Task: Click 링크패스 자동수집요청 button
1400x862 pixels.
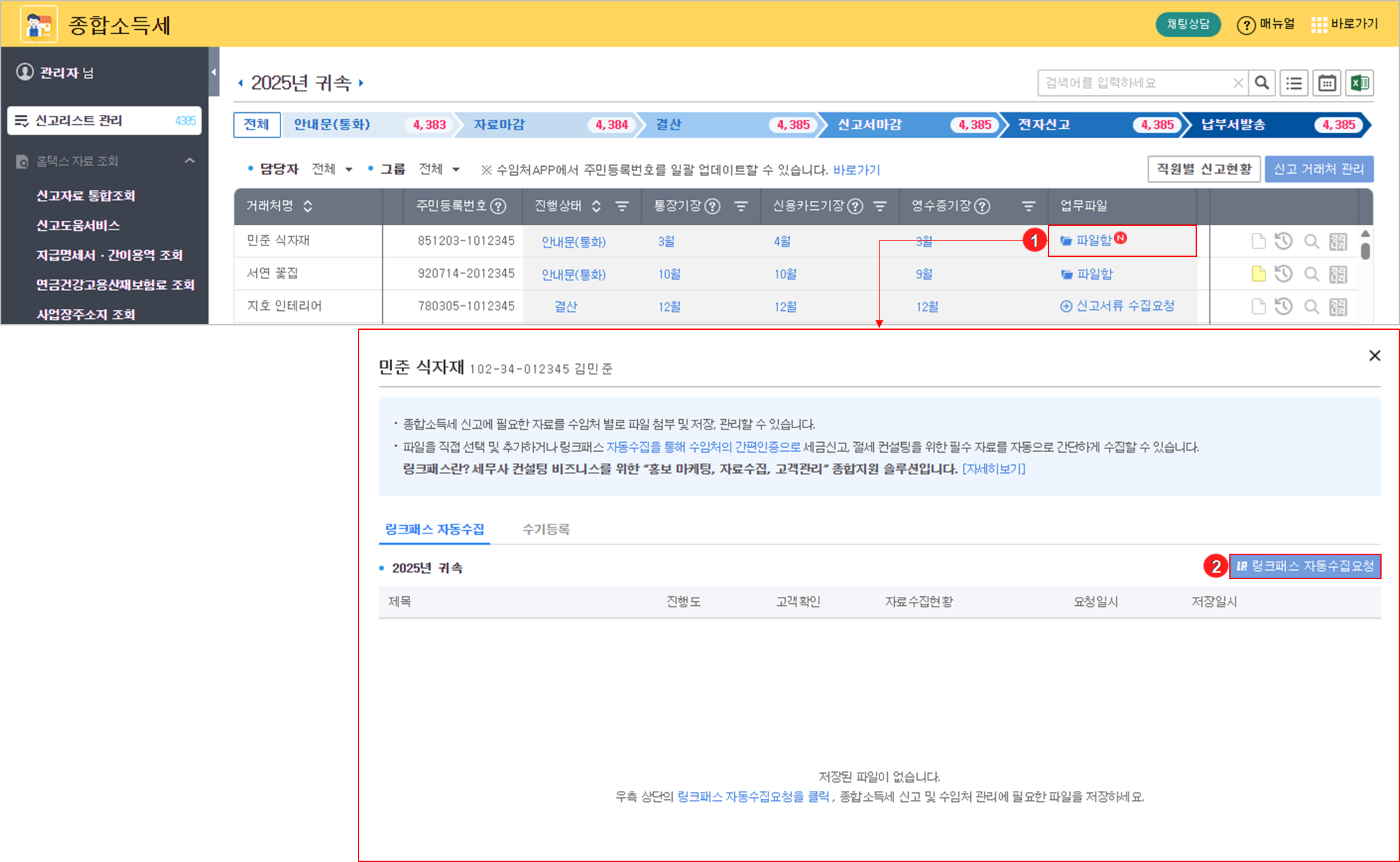Action: [x=1305, y=566]
